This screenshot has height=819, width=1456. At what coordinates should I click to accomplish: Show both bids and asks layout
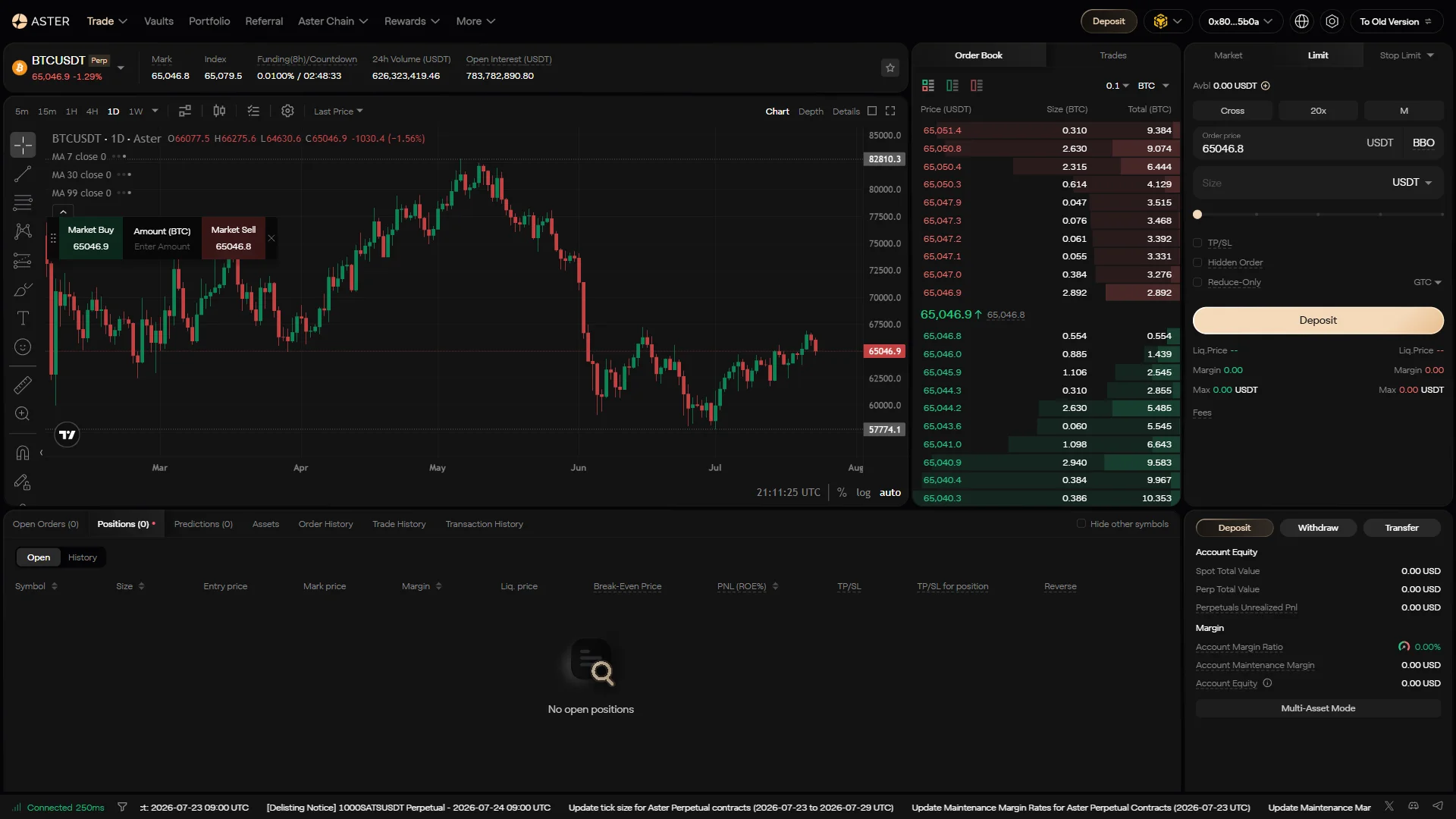pos(928,86)
